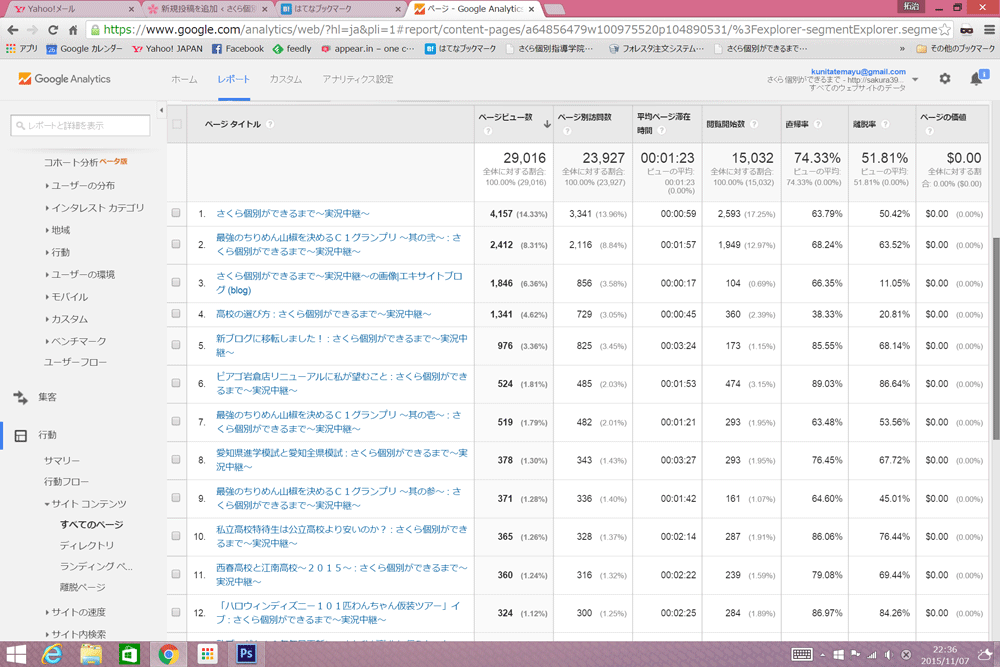
Task: Open Photoshop from the Windows taskbar
Action: pyautogui.click(x=246, y=654)
